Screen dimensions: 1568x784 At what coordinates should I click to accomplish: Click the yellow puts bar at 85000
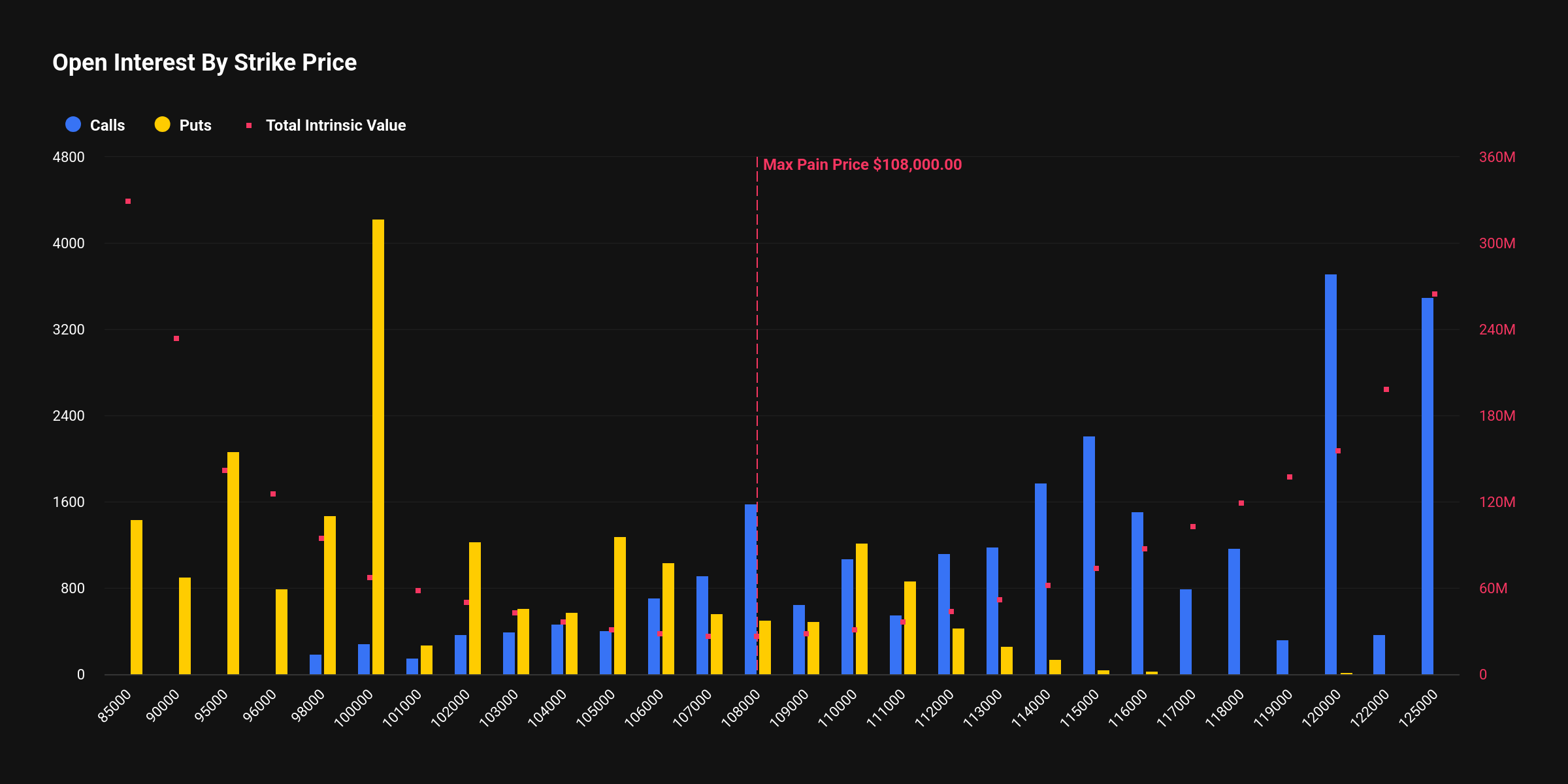pyautogui.click(x=137, y=597)
